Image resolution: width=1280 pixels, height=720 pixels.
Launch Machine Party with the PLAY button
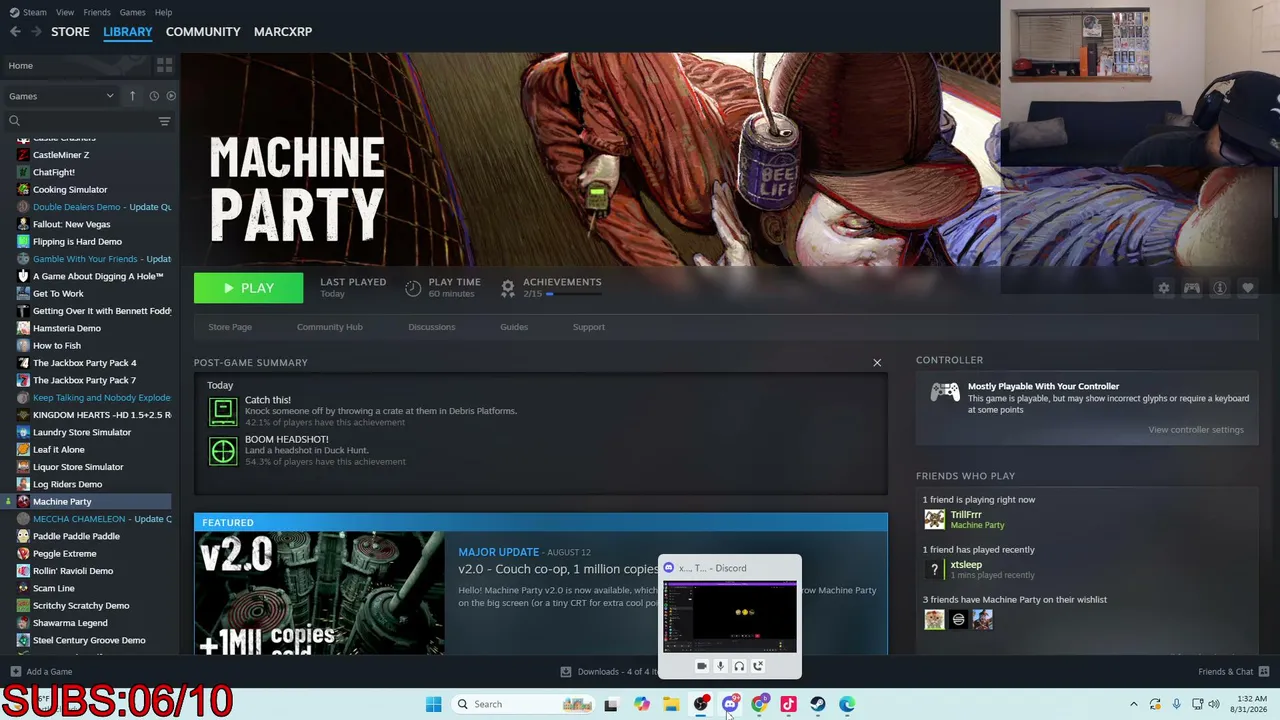(248, 288)
